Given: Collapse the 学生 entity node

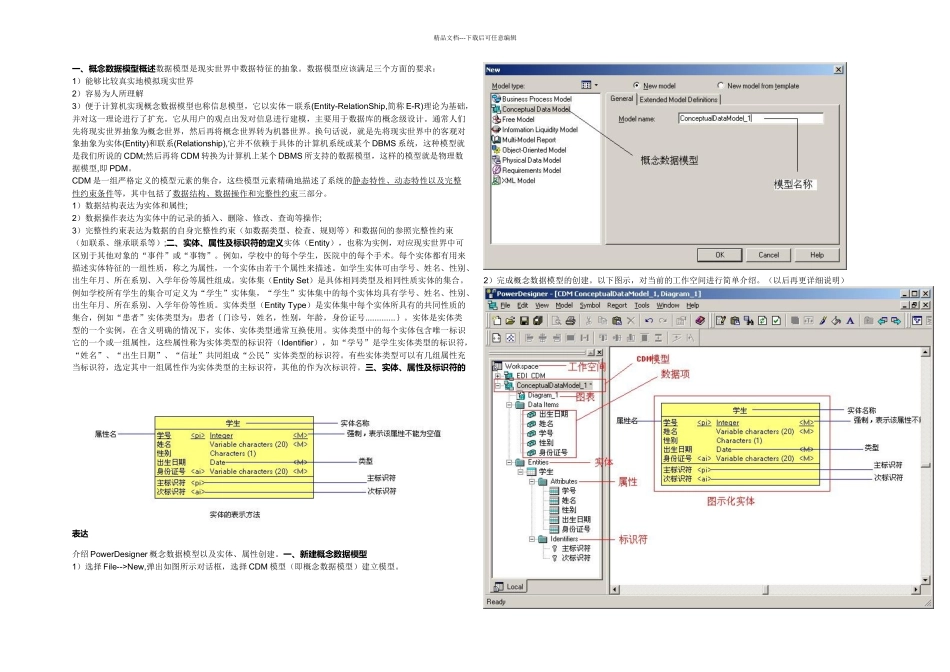Looking at the screenshot, I should (x=520, y=471).
